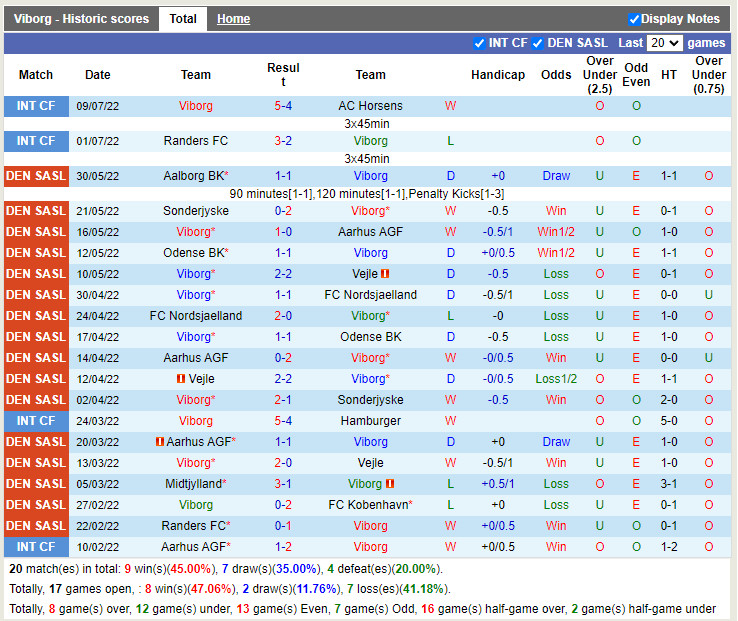738x621 pixels.
Task: Click red card icon beside Vejle on 10/05/22
Action: (385, 274)
